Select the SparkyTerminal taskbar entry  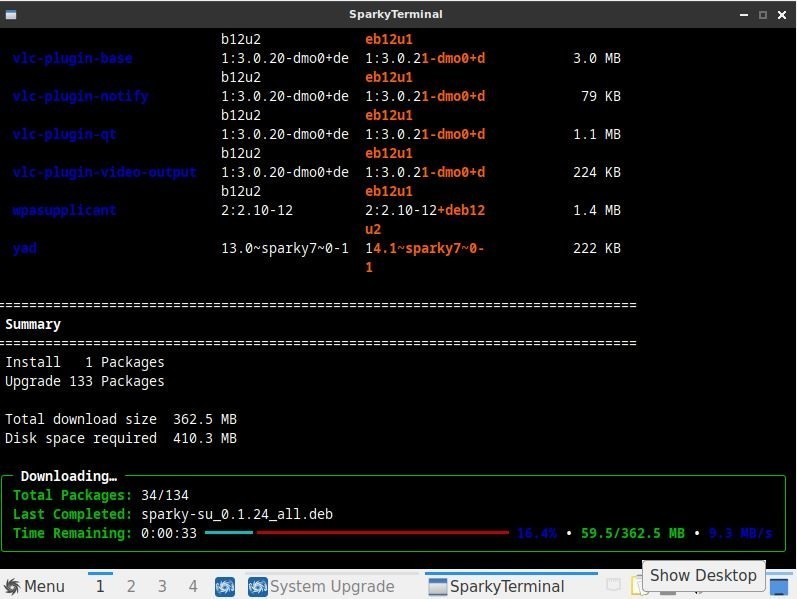click(496, 586)
